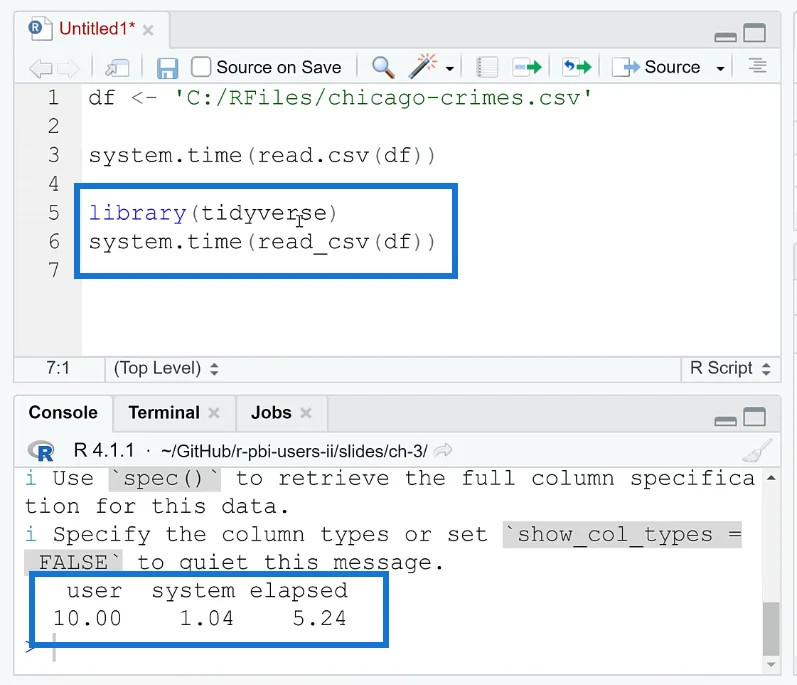The image size is (797, 685).
Task: Close the Untitled1 tab
Action: [148, 30]
